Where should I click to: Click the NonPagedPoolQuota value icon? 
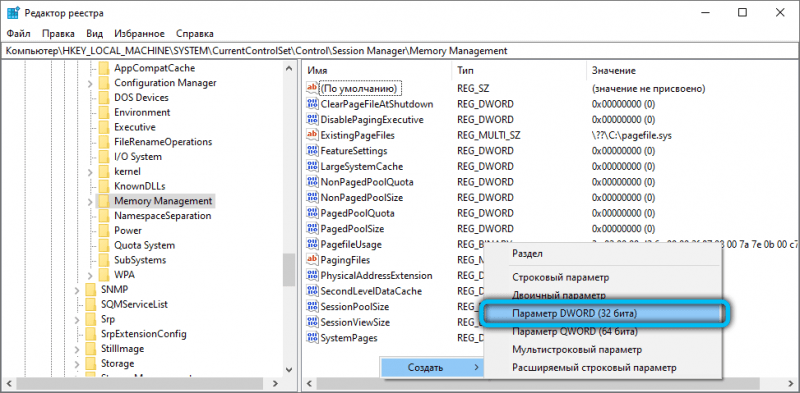tap(312, 182)
